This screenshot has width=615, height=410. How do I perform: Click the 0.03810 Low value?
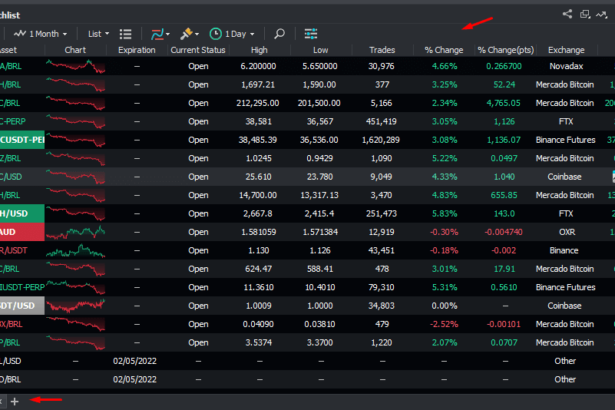click(319, 324)
